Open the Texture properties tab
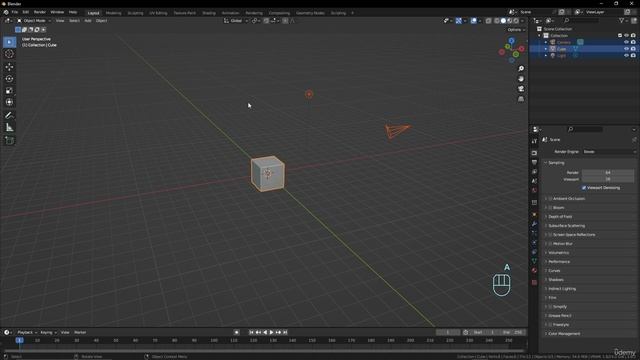The width and height of the screenshot is (640, 360). 534,282
